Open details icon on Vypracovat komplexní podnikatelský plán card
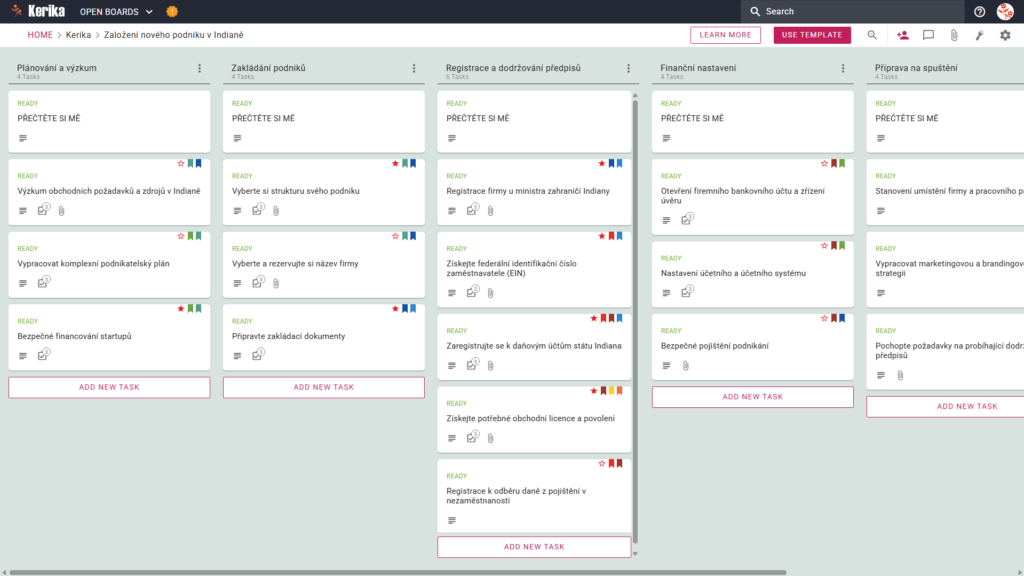 click(x=23, y=283)
